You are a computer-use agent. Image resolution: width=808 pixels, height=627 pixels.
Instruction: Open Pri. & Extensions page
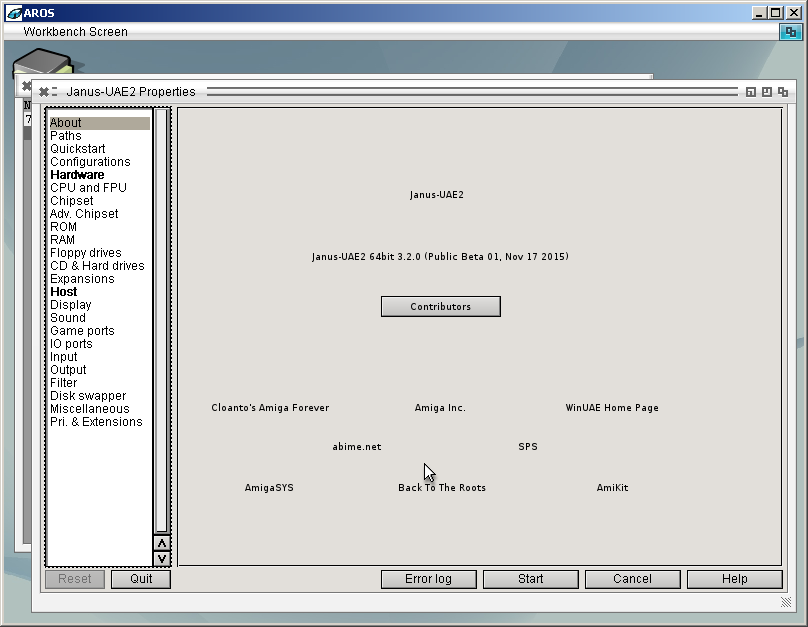[x=99, y=422]
